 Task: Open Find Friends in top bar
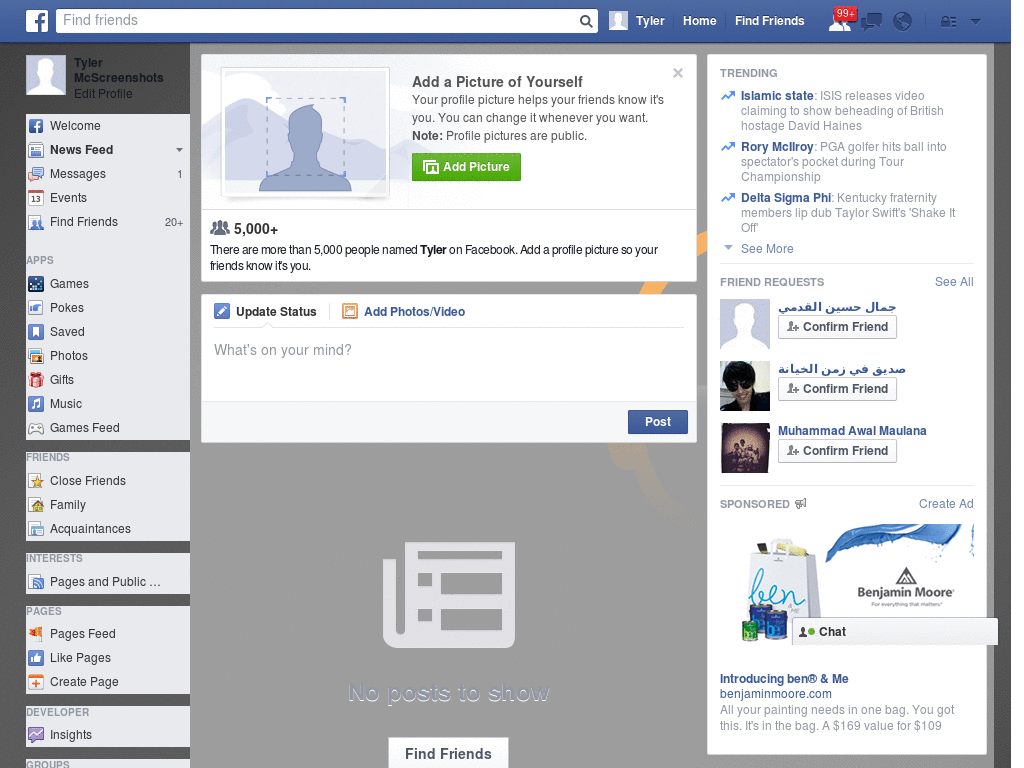point(769,21)
